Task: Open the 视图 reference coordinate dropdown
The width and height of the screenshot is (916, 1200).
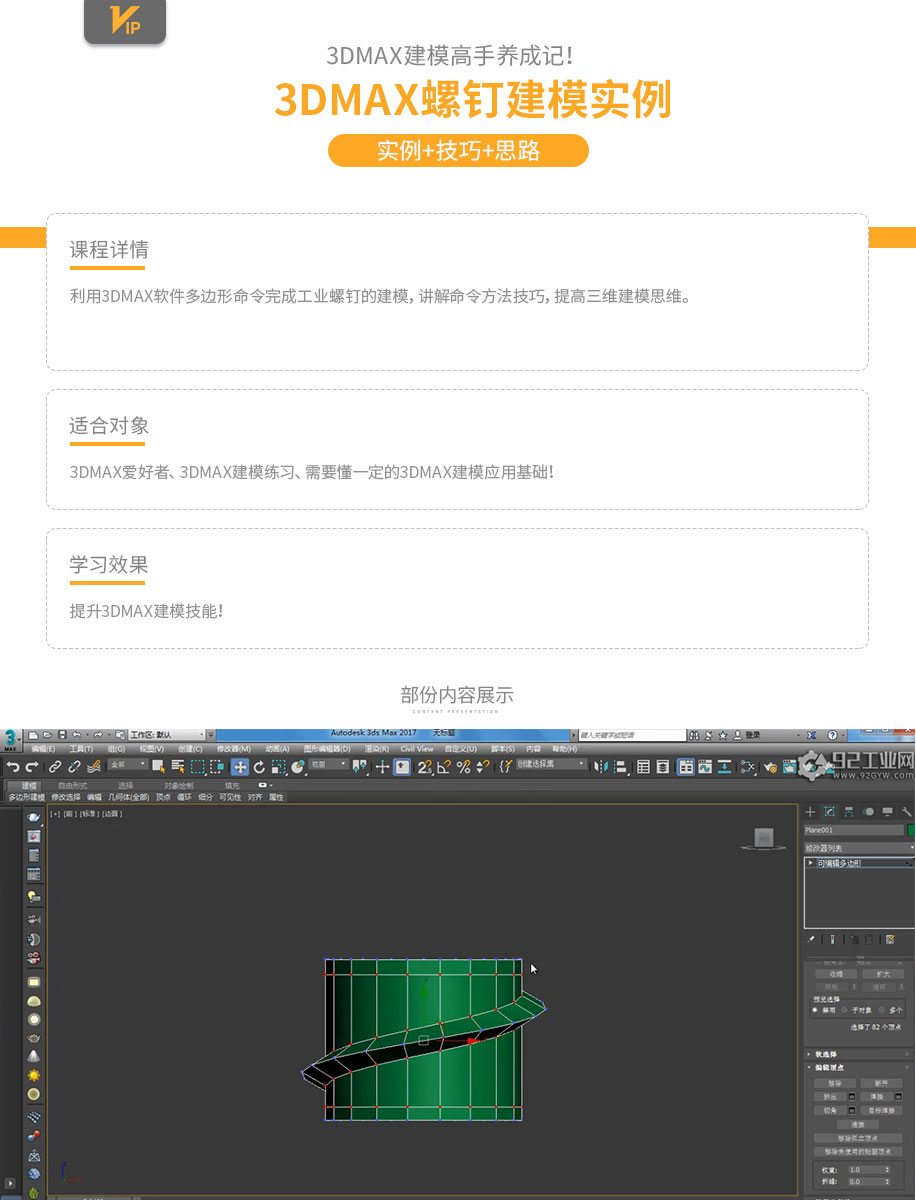Action: click(x=328, y=764)
